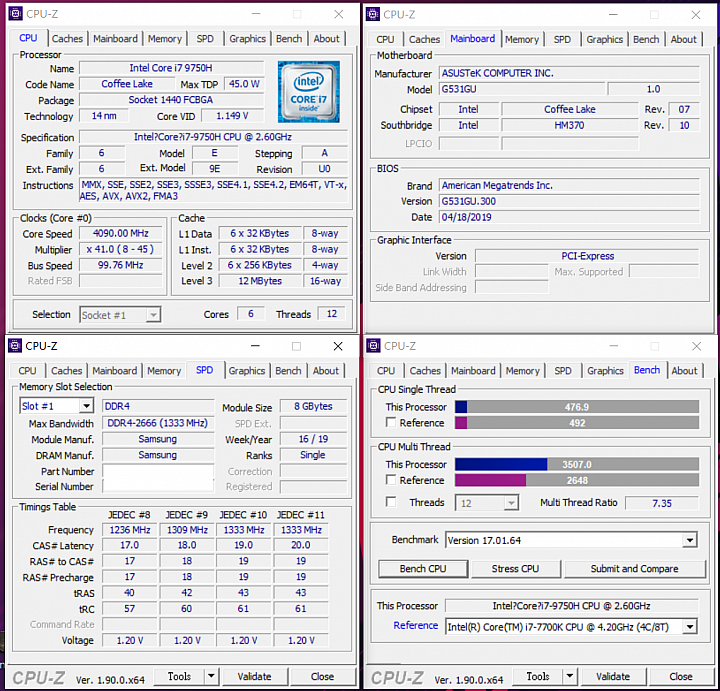The image size is (720, 691).
Task: Click the CPU-Z app icon in the CPU window title bar
Action: point(15,14)
